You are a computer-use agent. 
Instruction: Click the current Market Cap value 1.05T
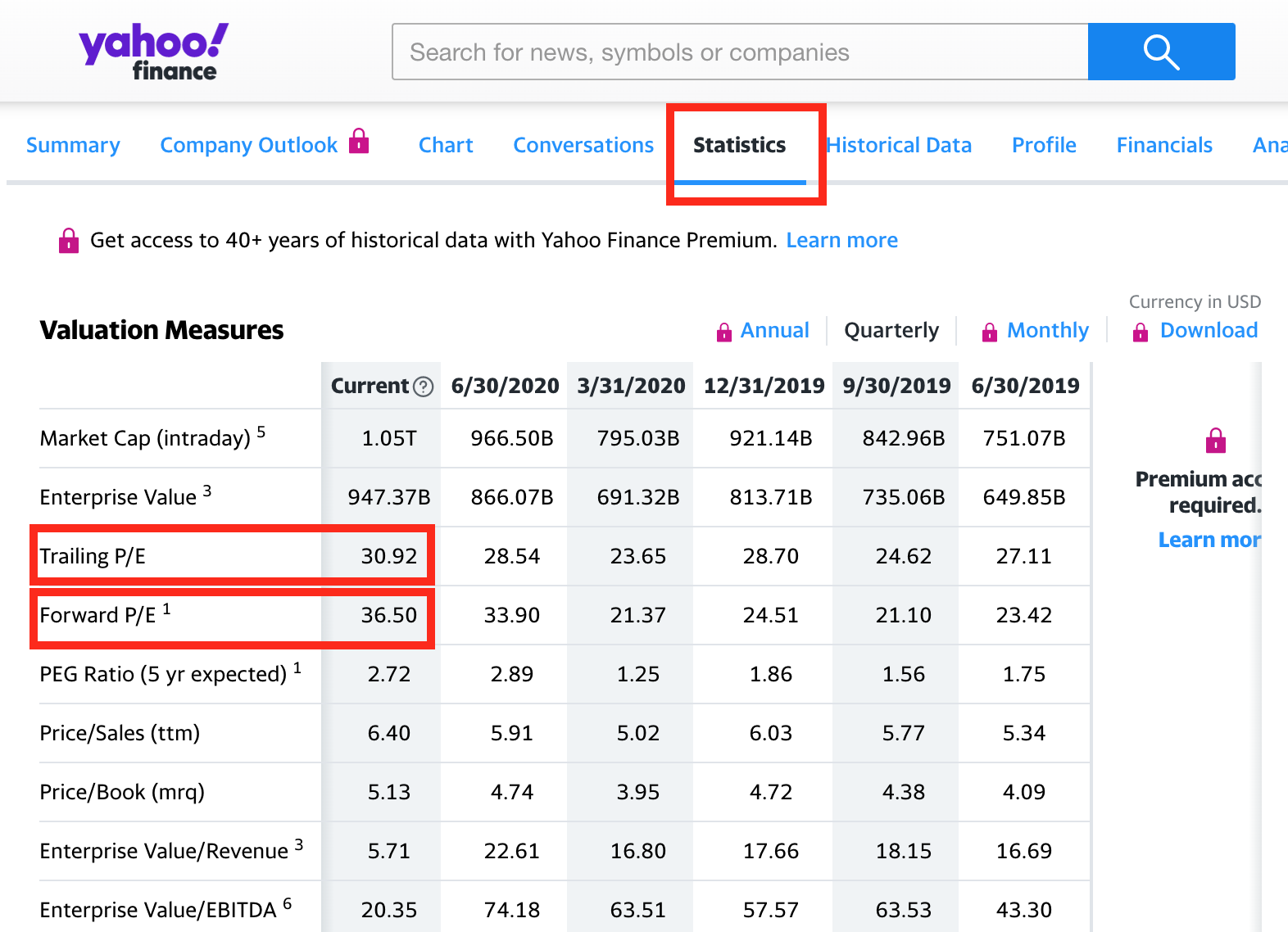click(x=389, y=438)
